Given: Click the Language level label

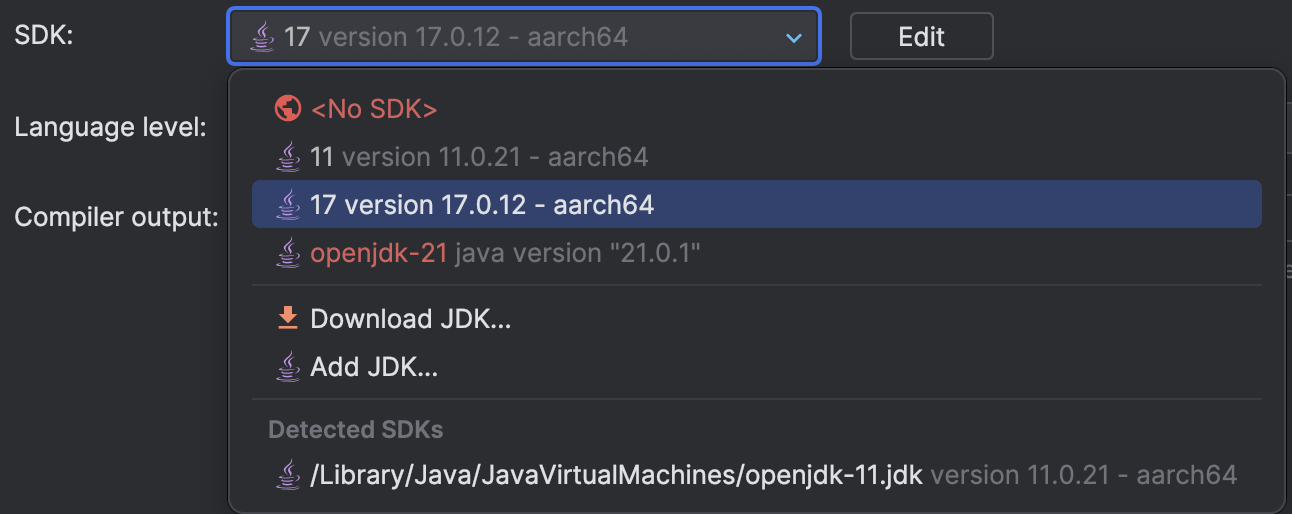Looking at the screenshot, I should (111, 127).
